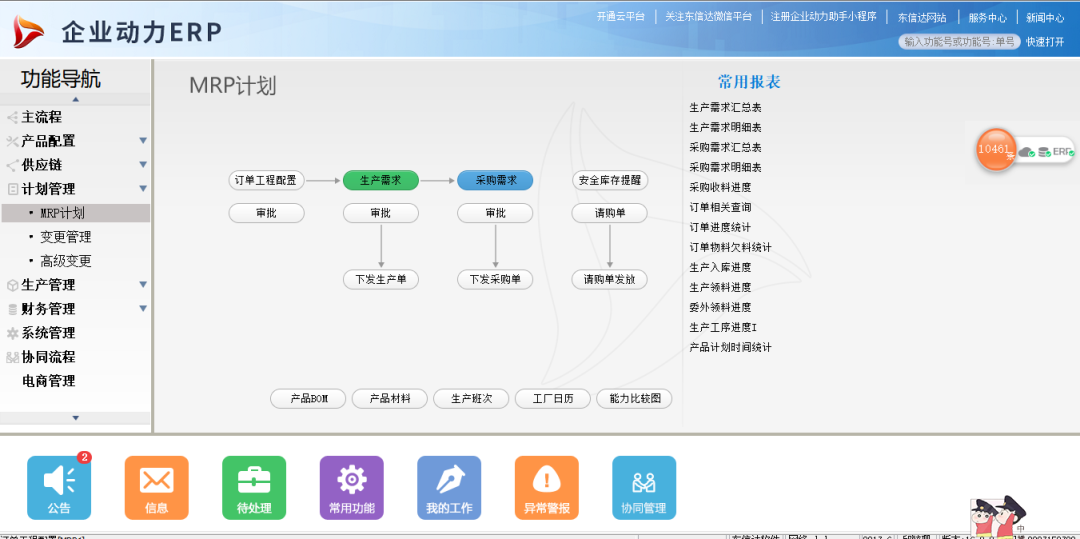Viewport: 1080px width, 539px height.
Task: Open the 异常警报 alert icon
Action: point(547,487)
